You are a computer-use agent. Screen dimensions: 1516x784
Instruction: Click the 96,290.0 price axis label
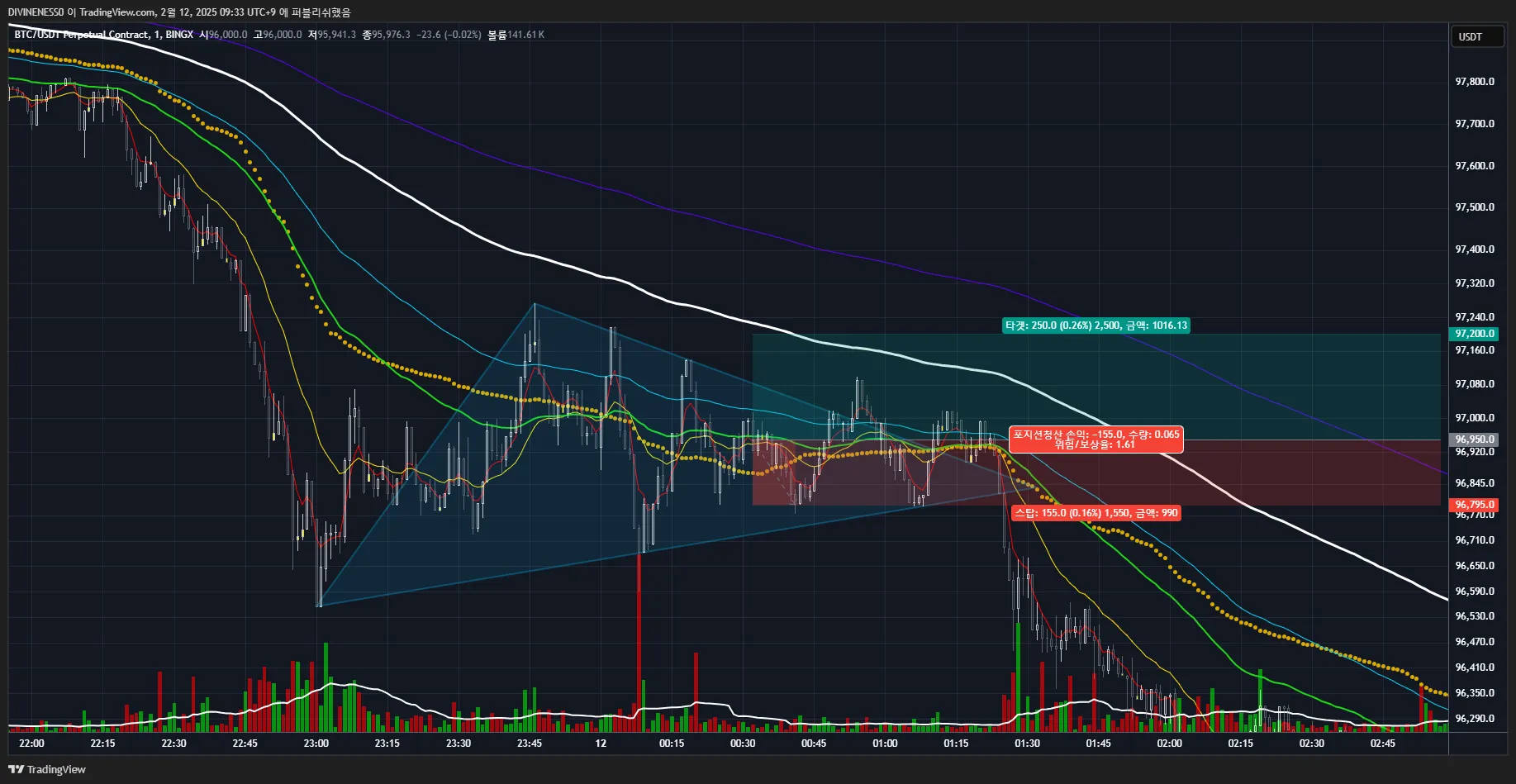click(1475, 719)
